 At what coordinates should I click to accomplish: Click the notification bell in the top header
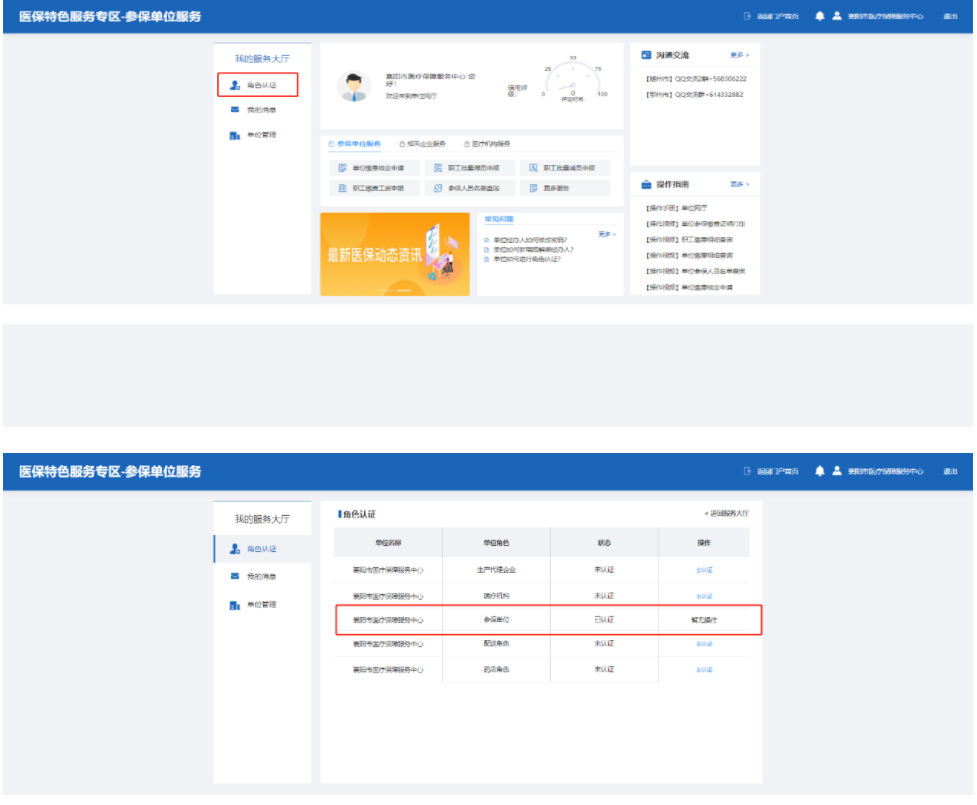tap(820, 17)
